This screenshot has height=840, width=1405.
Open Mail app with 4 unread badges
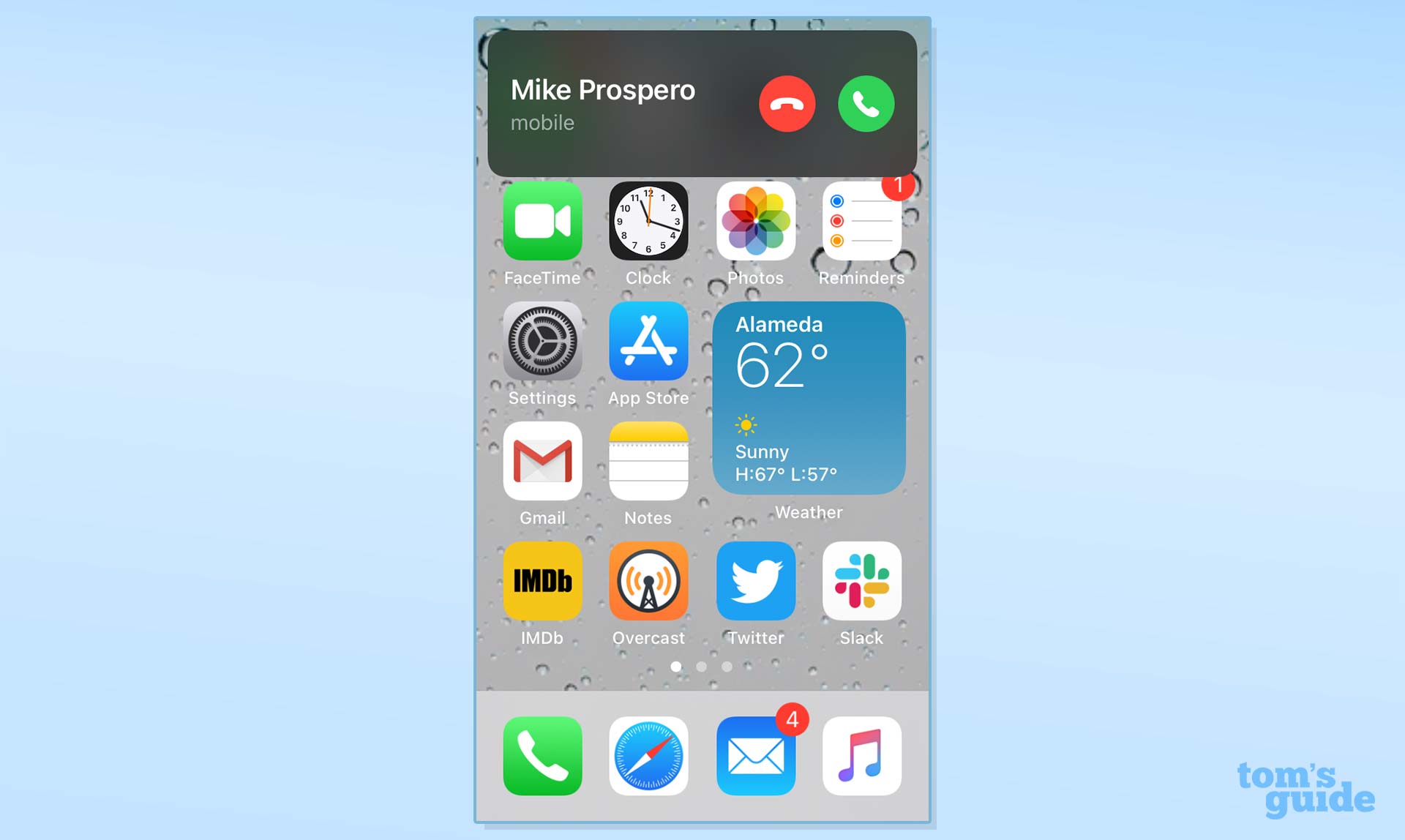click(756, 755)
